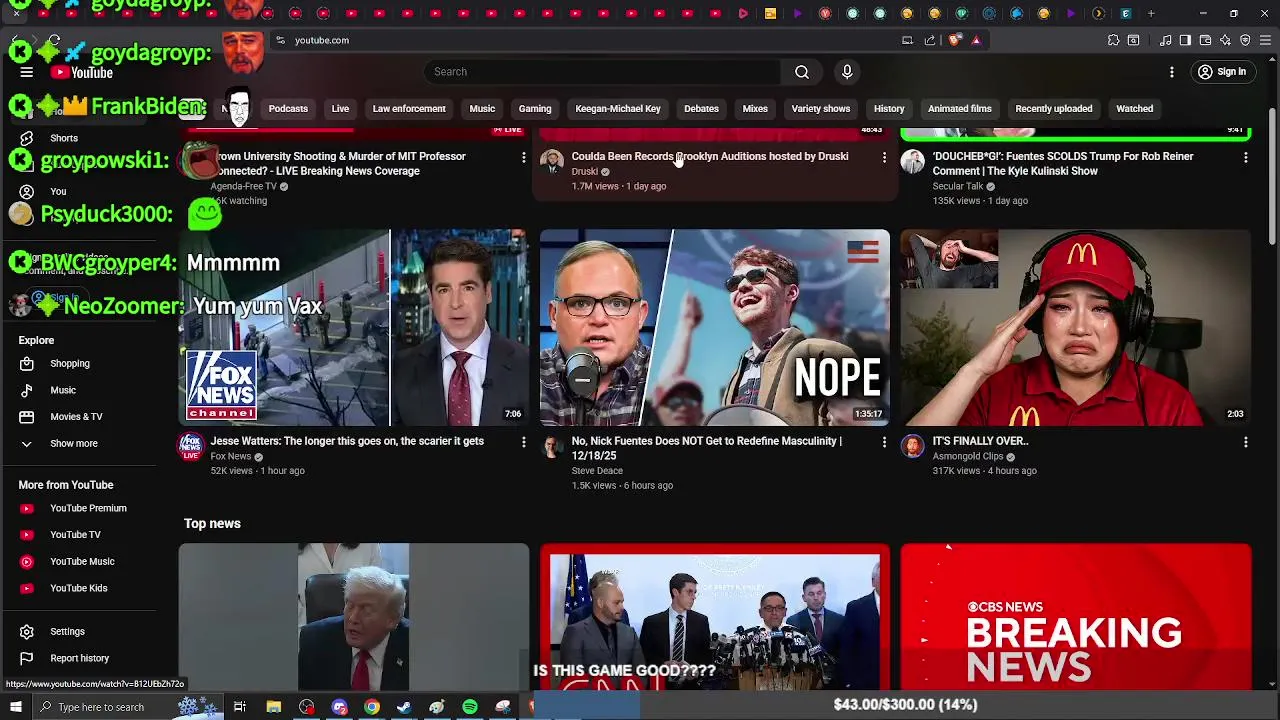Open the Coulda Been Records video title
This screenshot has width=1280, height=720.
tap(710, 156)
